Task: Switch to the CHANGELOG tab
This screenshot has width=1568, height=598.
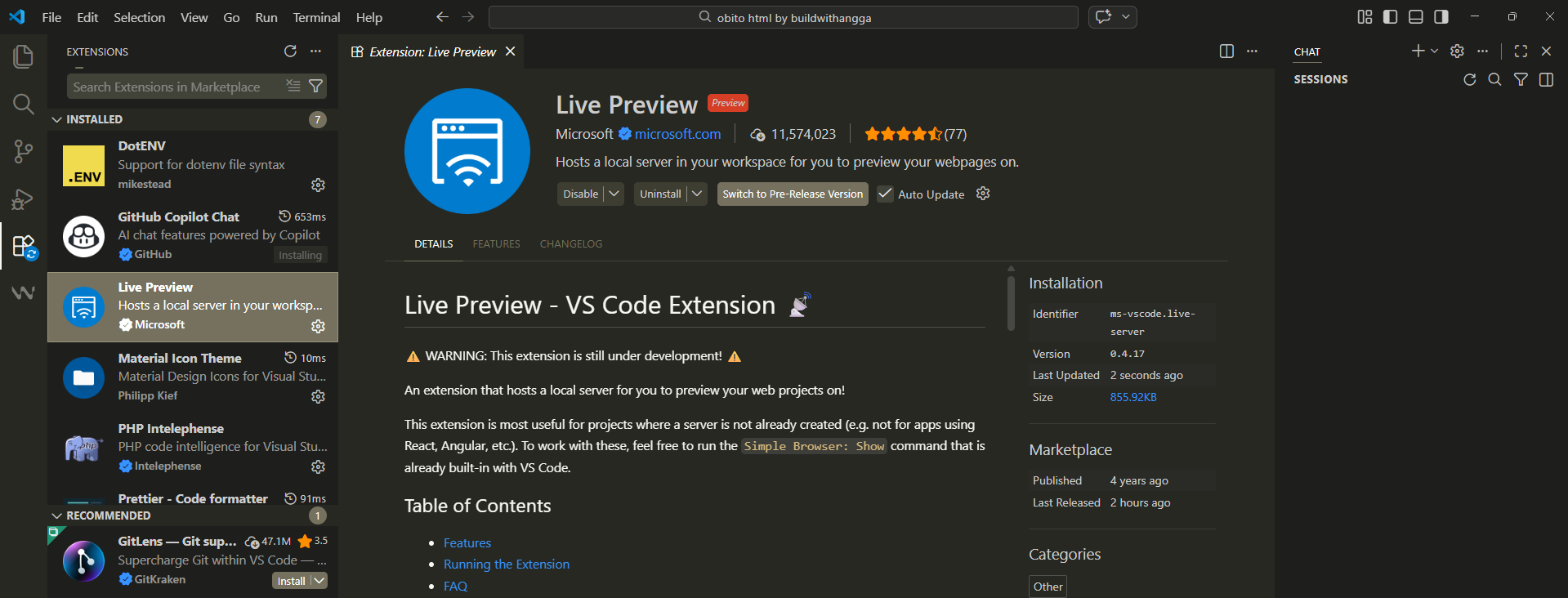Action: pos(570,244)
